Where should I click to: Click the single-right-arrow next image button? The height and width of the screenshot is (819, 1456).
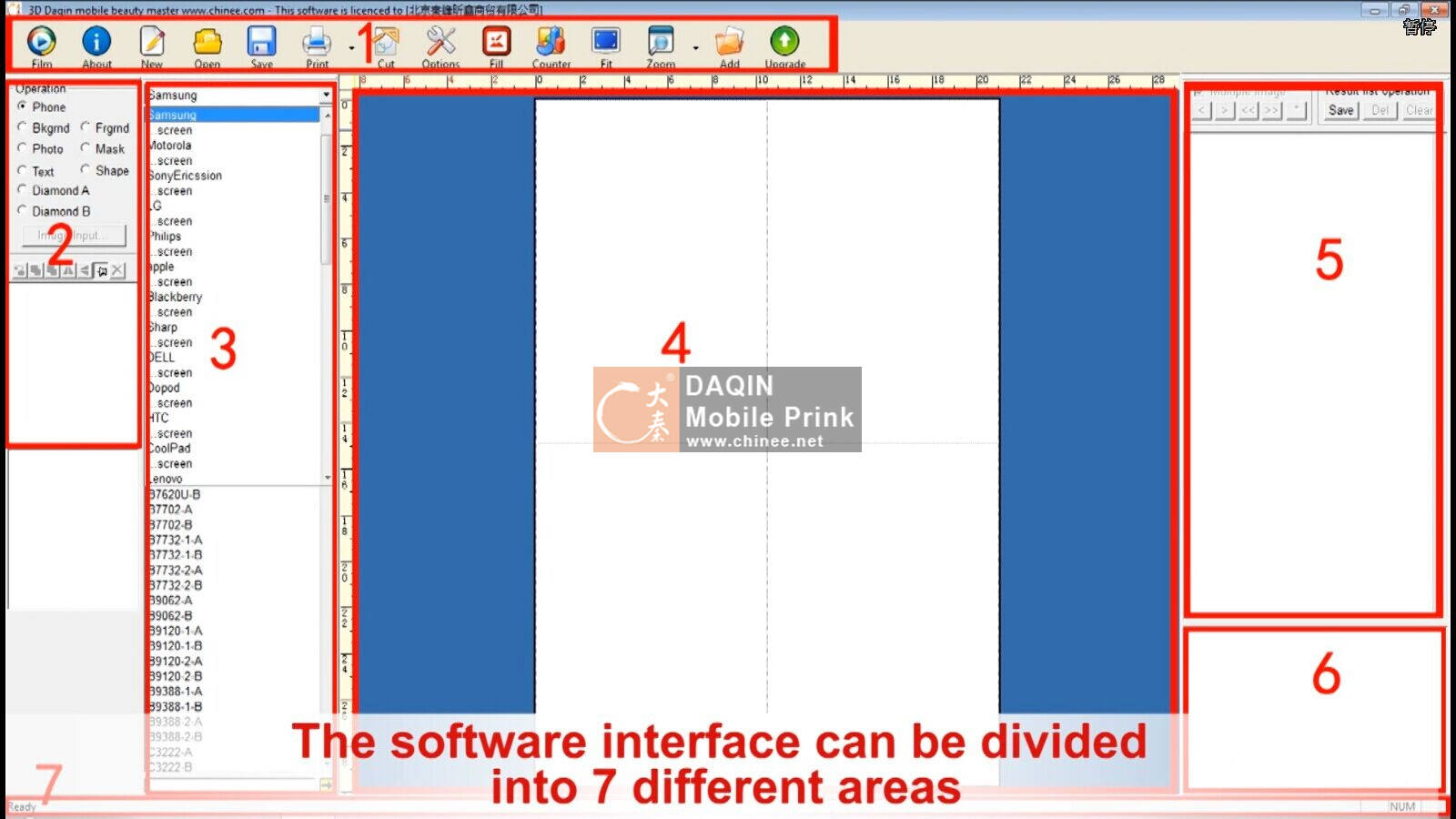[1225, 110]
